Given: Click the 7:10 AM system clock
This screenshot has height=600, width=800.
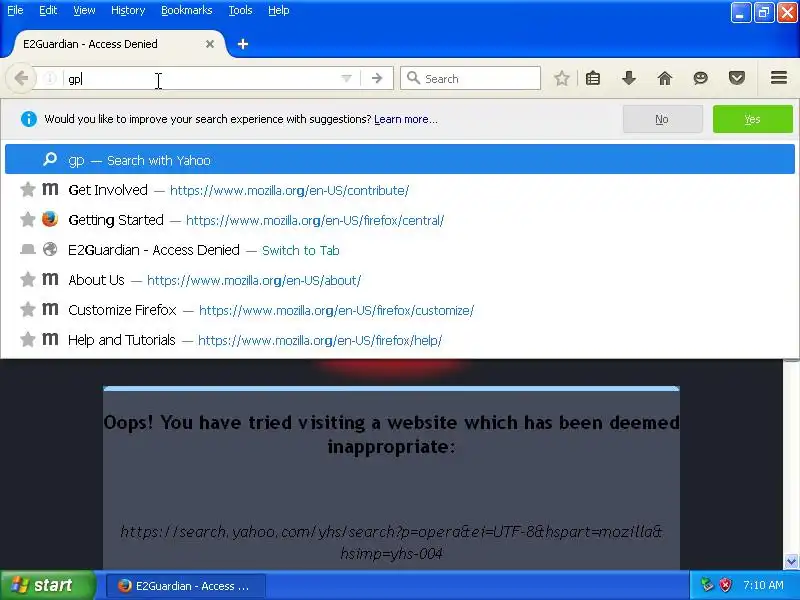Looking at the screenshot, I should [763, 585].
